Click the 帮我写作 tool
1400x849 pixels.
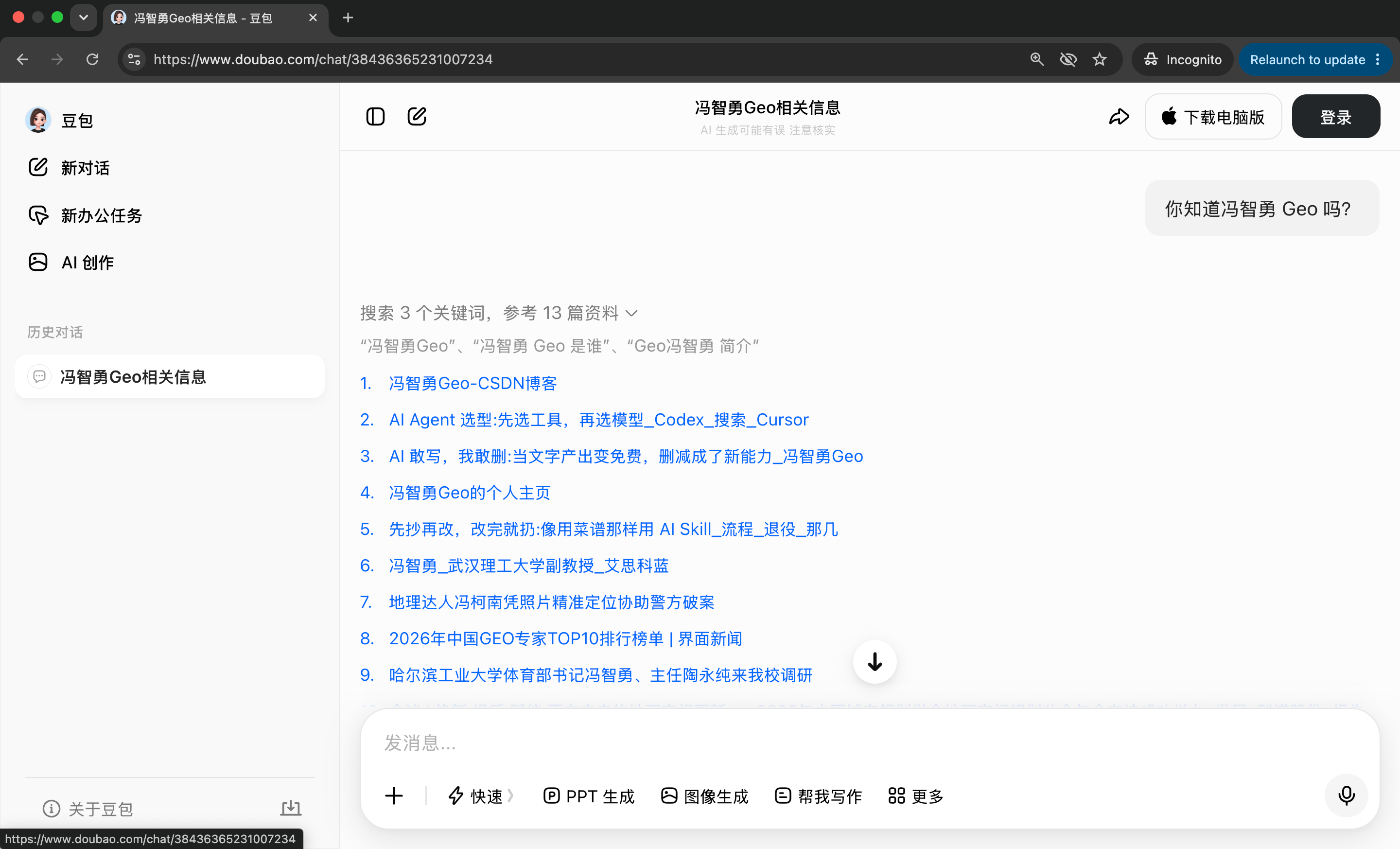coord(818,796)
